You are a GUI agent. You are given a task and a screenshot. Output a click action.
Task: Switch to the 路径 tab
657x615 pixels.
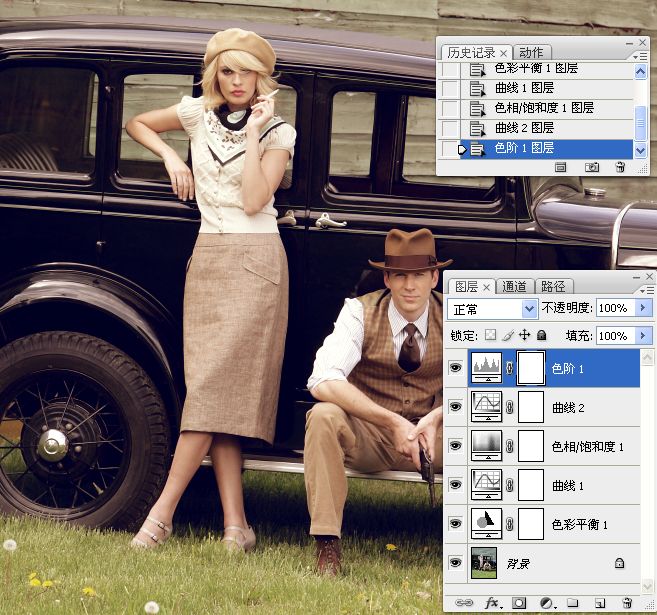[553, 287]
